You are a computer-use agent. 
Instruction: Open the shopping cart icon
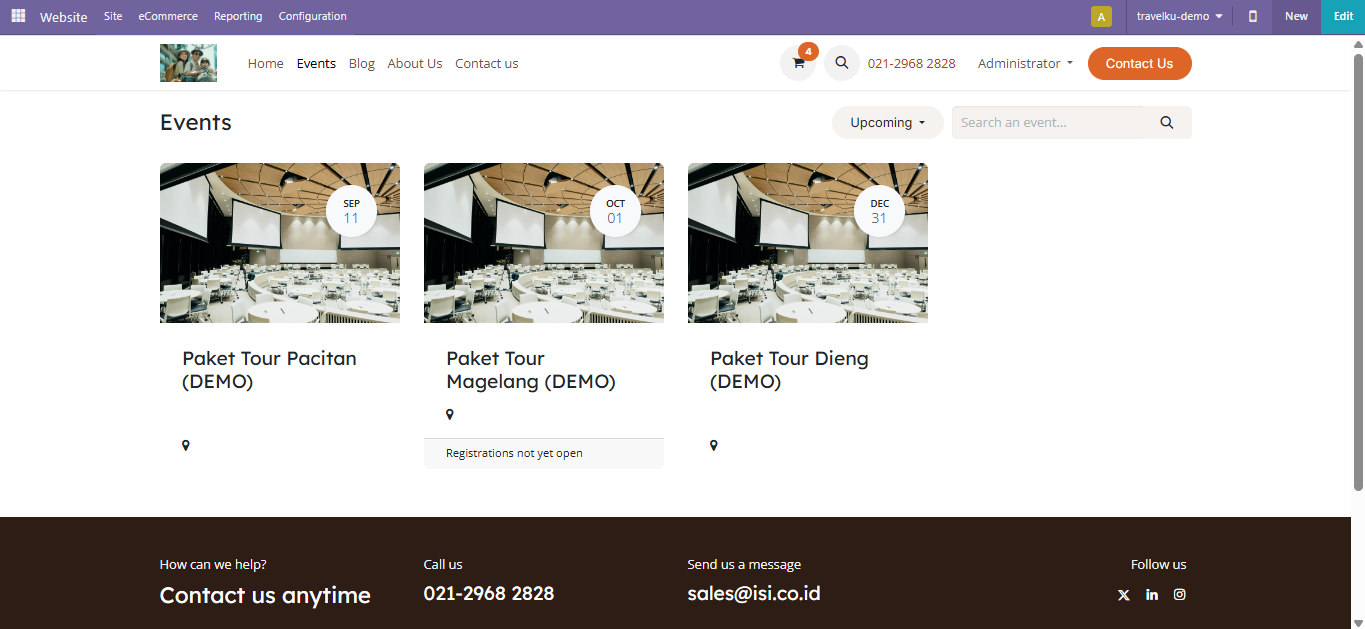(x=798, y=63)
